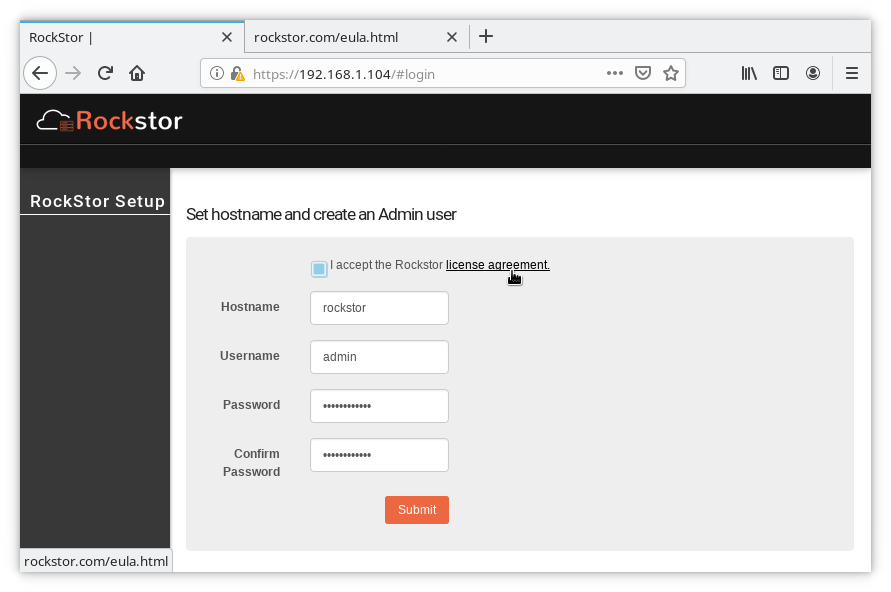Screen dimensions: 891x592
Task: Open the browser home page
Action: [x=137, y=73]
